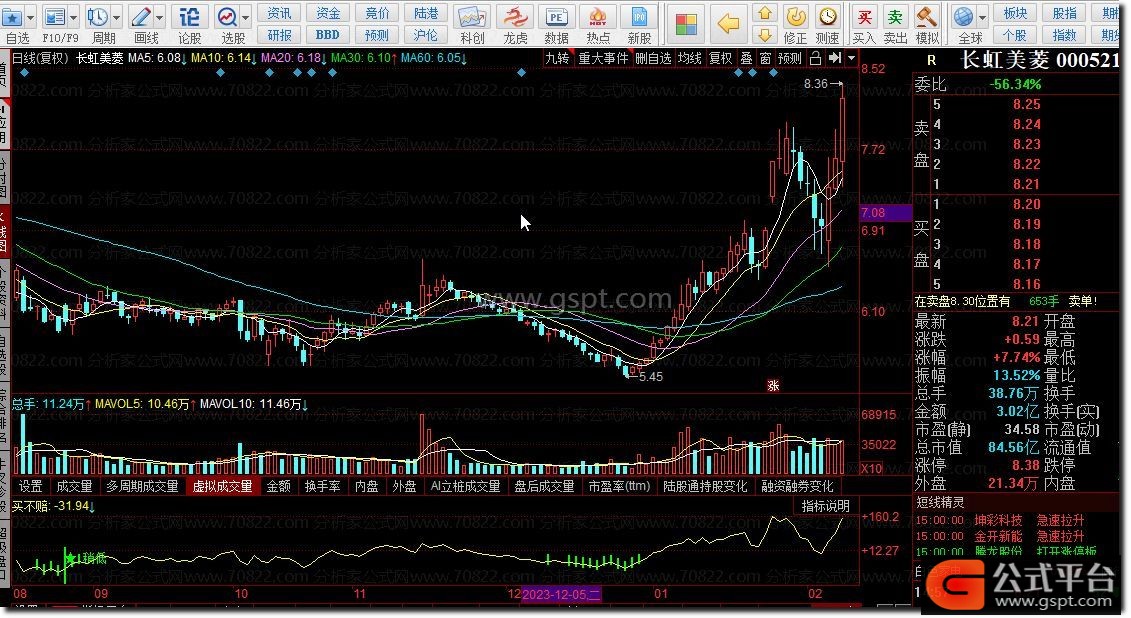Click the four-color window layout icon
Screen dimensions: 1131x618
[686, 24]
